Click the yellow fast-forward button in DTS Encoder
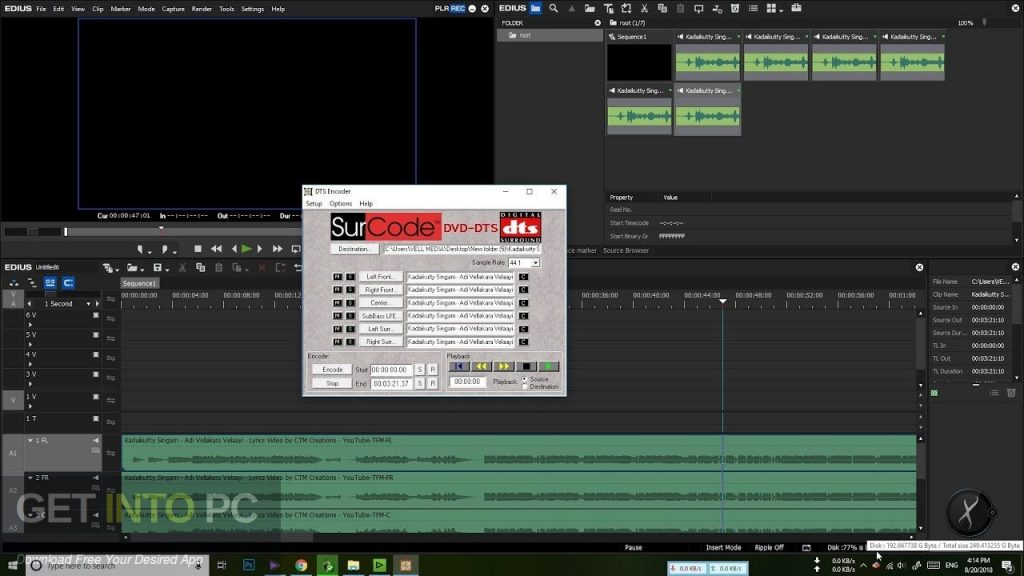Image resolution: width=1024 pixels, height=576 pixels. pyautogui.click(x=504, y=366)
